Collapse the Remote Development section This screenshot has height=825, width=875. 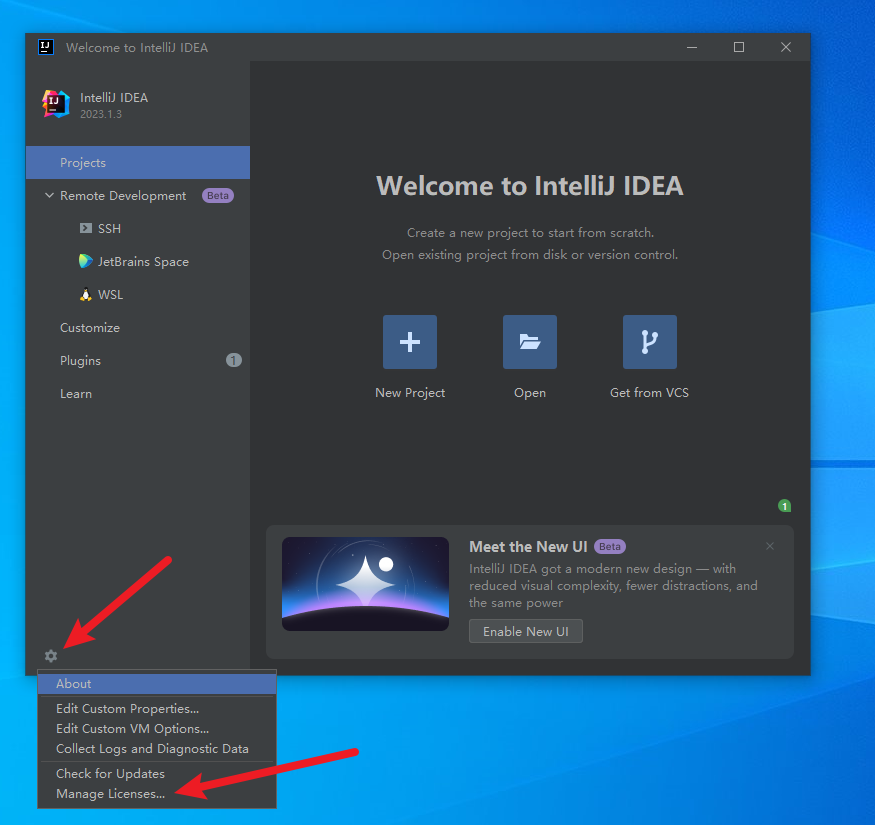(x=49, y=195)
